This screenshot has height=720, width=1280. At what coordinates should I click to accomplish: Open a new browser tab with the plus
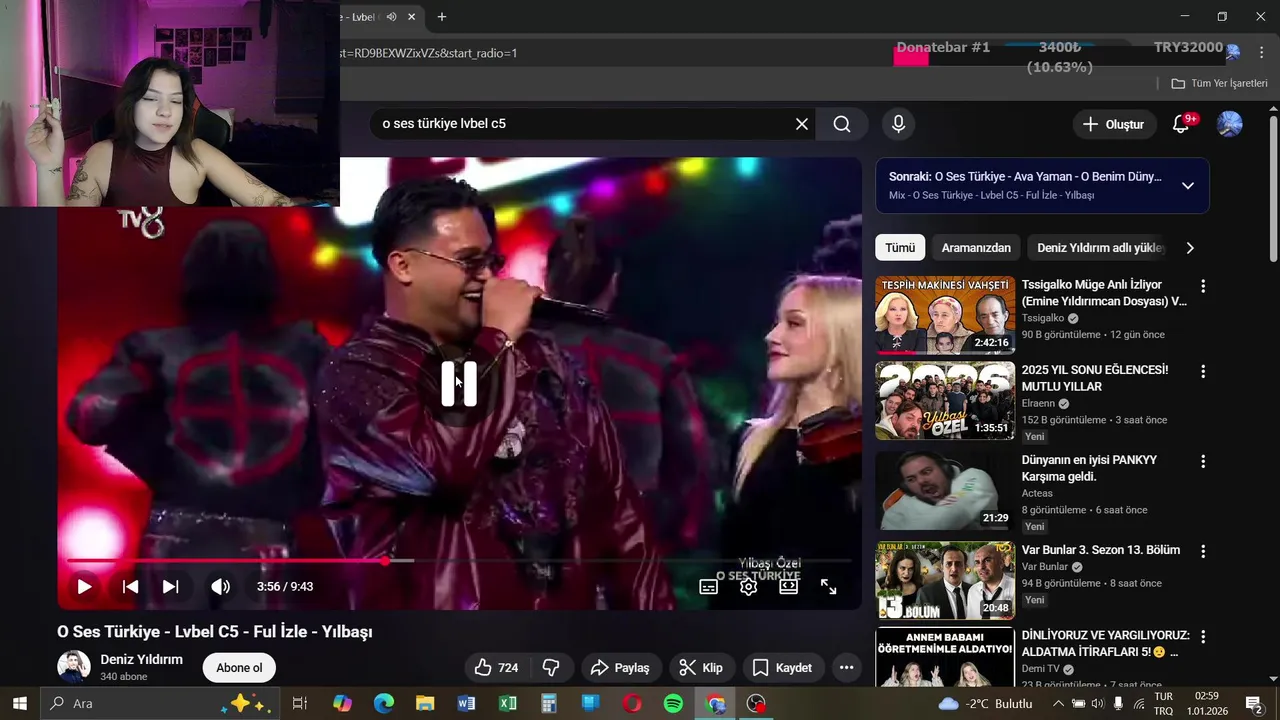coord(441,16)
